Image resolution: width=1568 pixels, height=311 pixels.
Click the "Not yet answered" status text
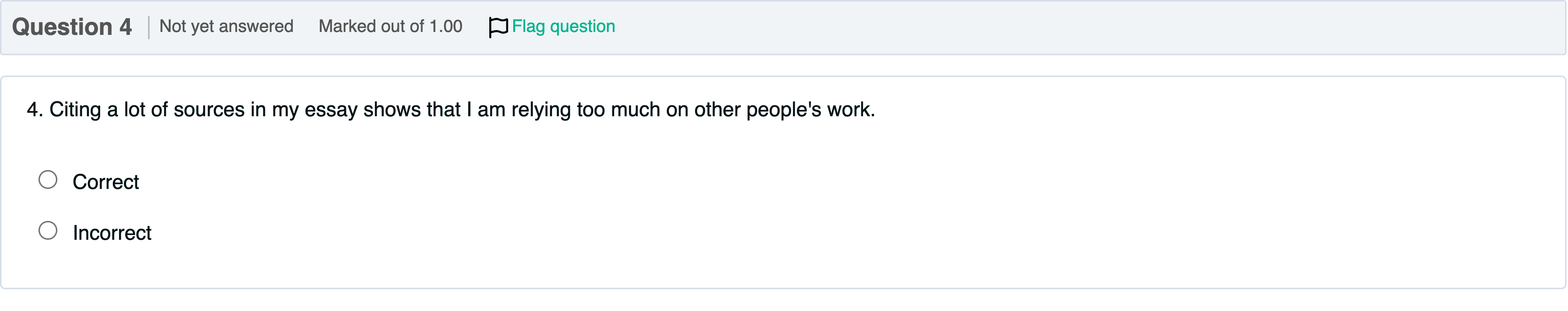(x=226, y=26)
